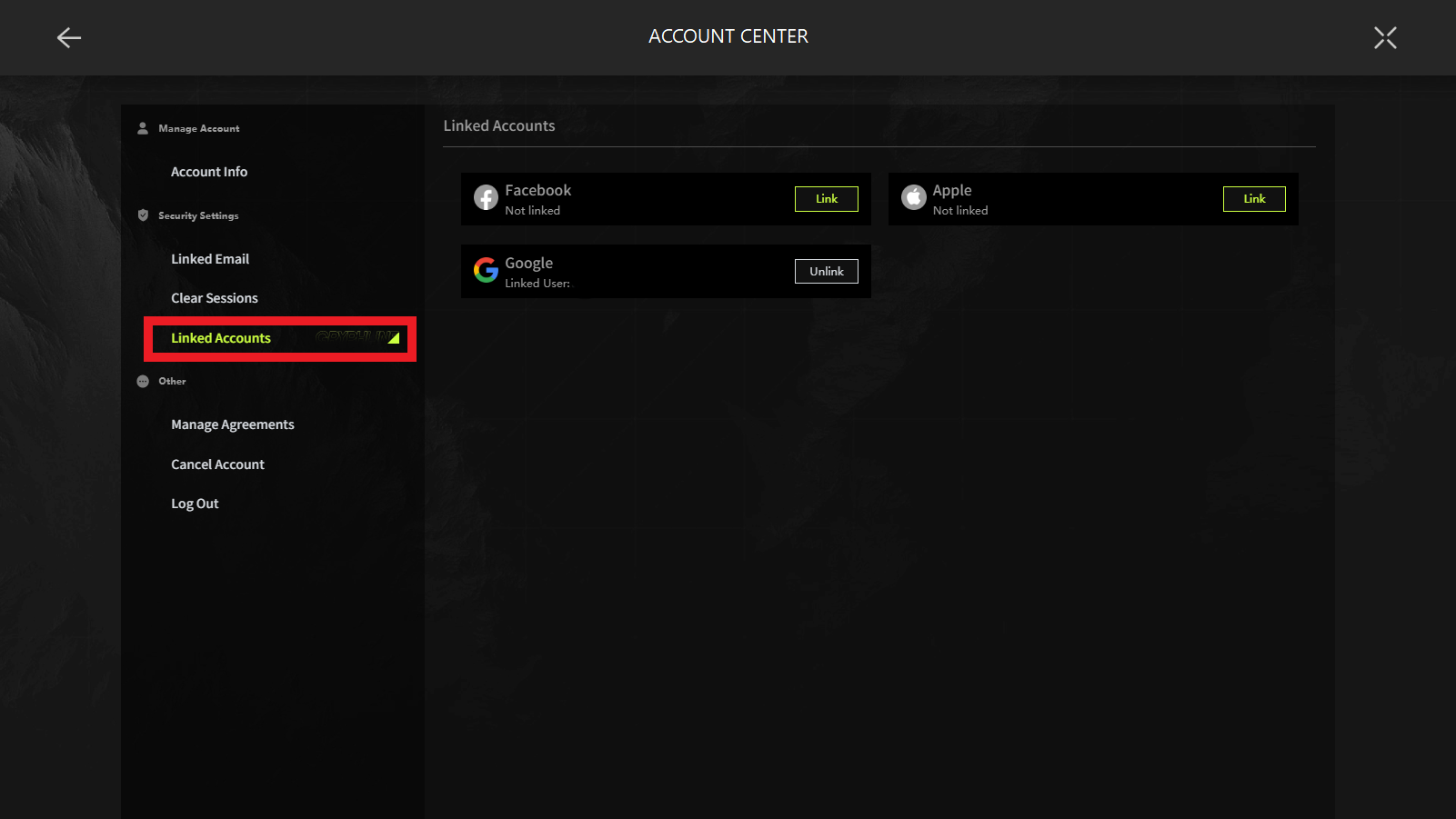Click the Facebook logo icon
Screen dimensions: 1456x819
click(x=486, y=197)
